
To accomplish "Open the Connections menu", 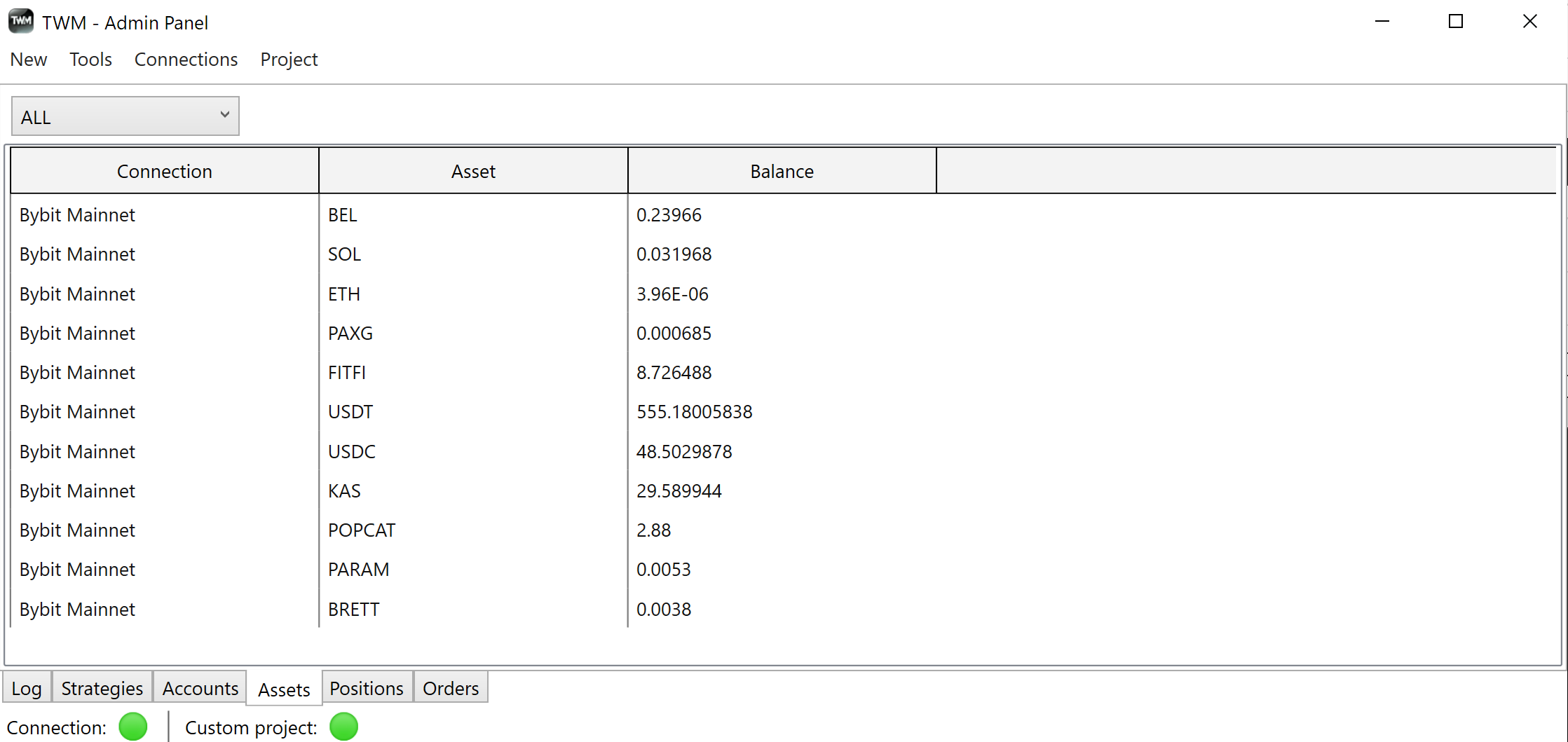I will (186, 60).
